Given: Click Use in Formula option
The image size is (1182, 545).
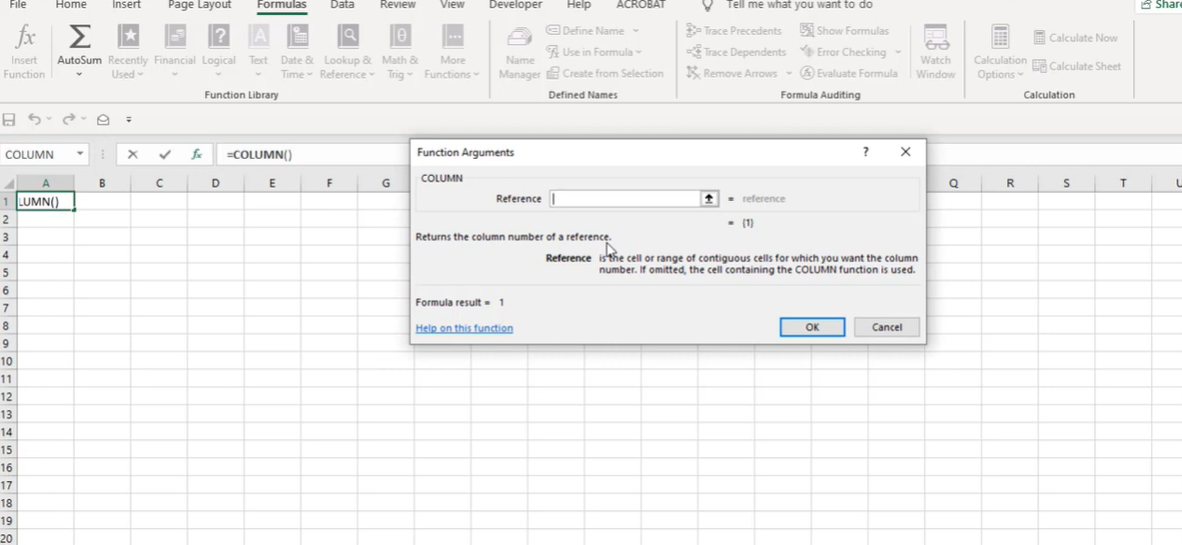Looking at the screenshot, I should pos(593,52).
